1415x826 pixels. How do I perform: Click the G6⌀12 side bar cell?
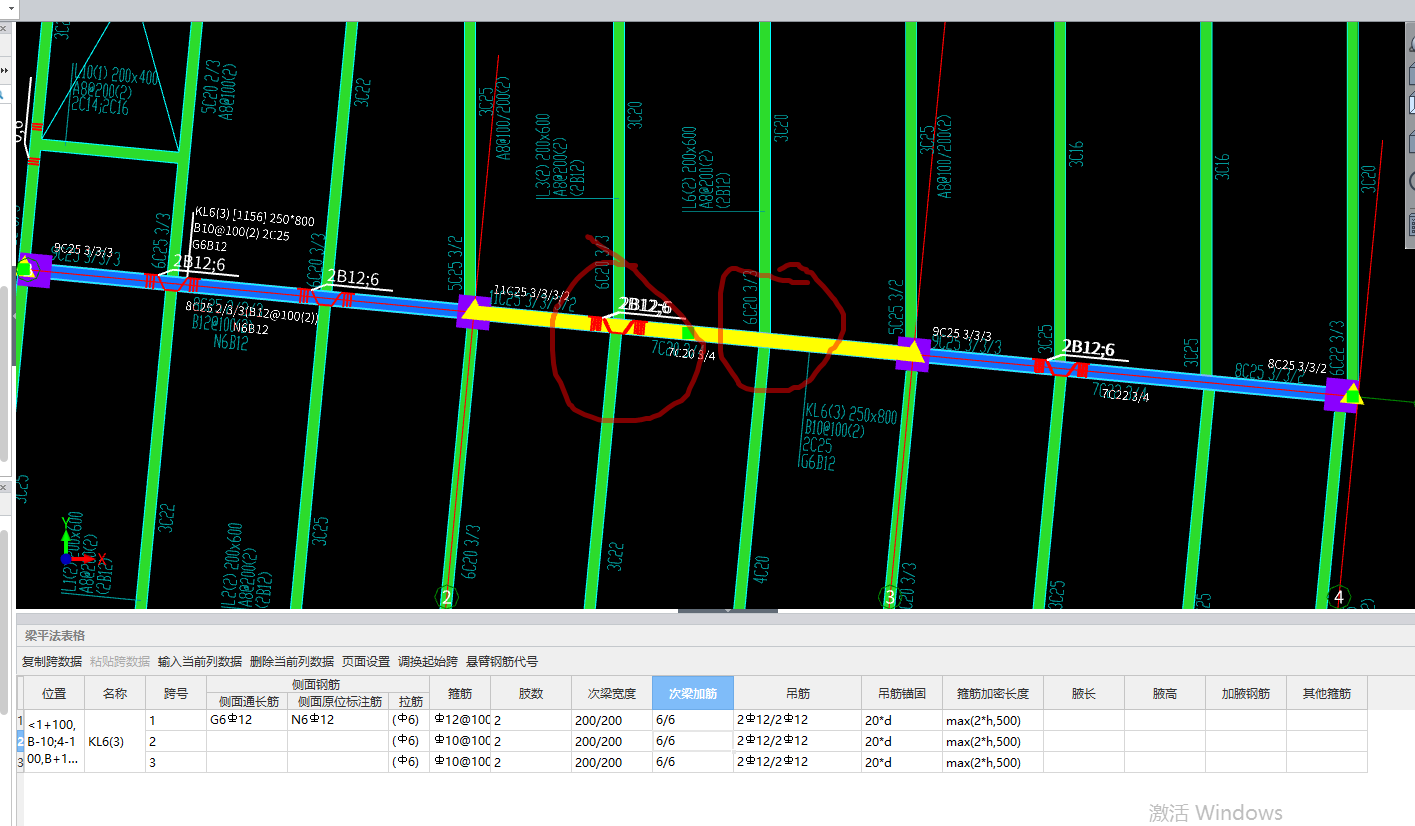click(247, 720)
